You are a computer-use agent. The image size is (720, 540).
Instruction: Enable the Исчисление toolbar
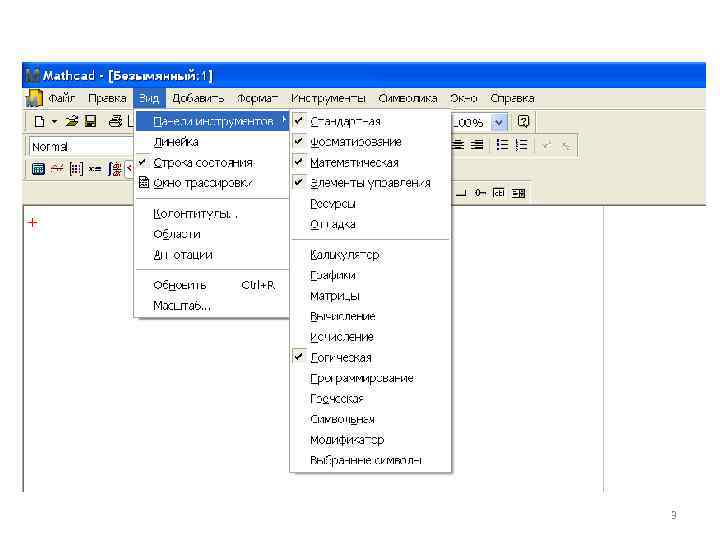coord(370,337)
